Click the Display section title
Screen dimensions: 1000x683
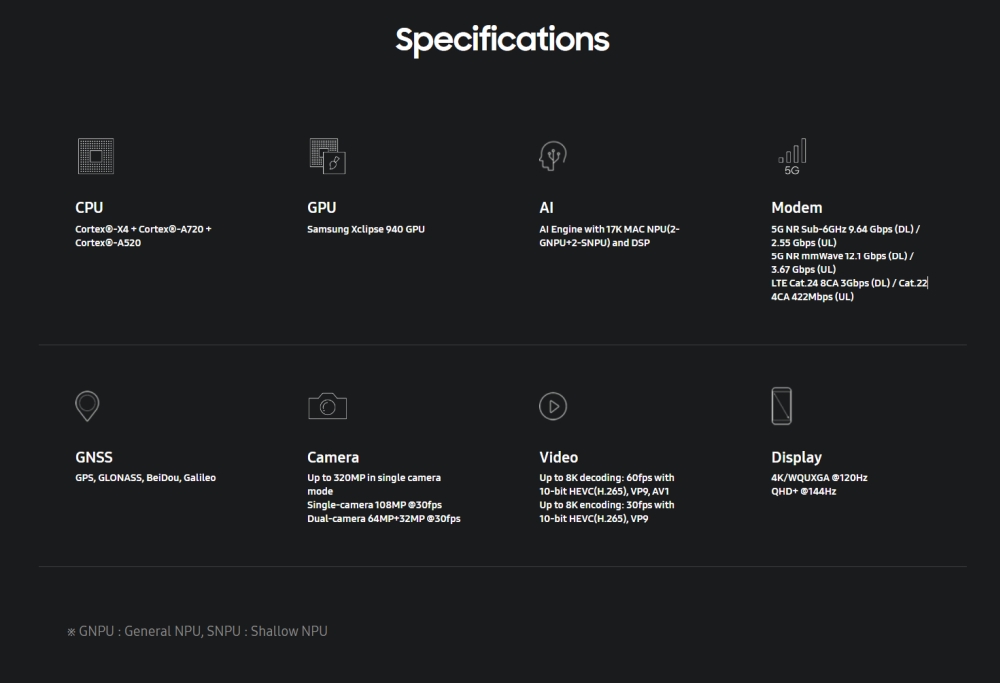coord(796,457)
